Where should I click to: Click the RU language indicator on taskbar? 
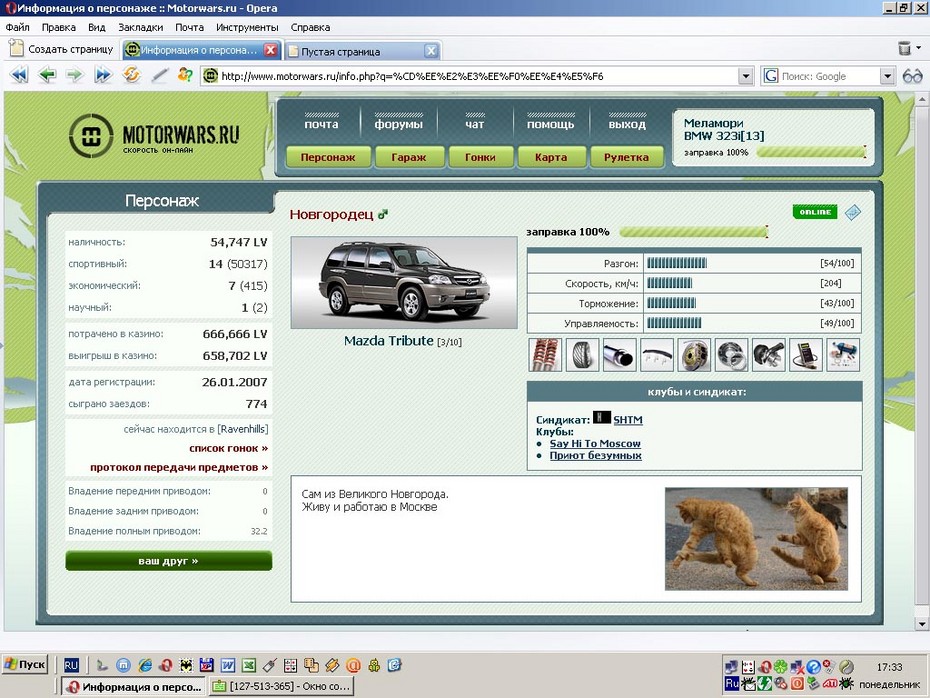[x=71, y=665]
